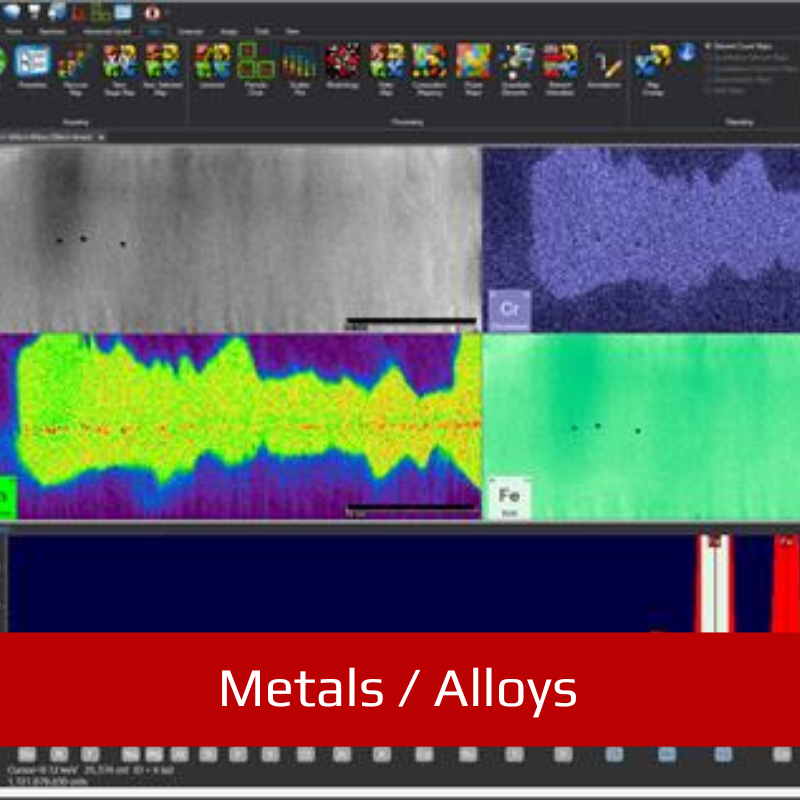This screenshot has width=800, height=800.
Task: Click the red Fe peak in spectrum
Action: pos(786,583)
